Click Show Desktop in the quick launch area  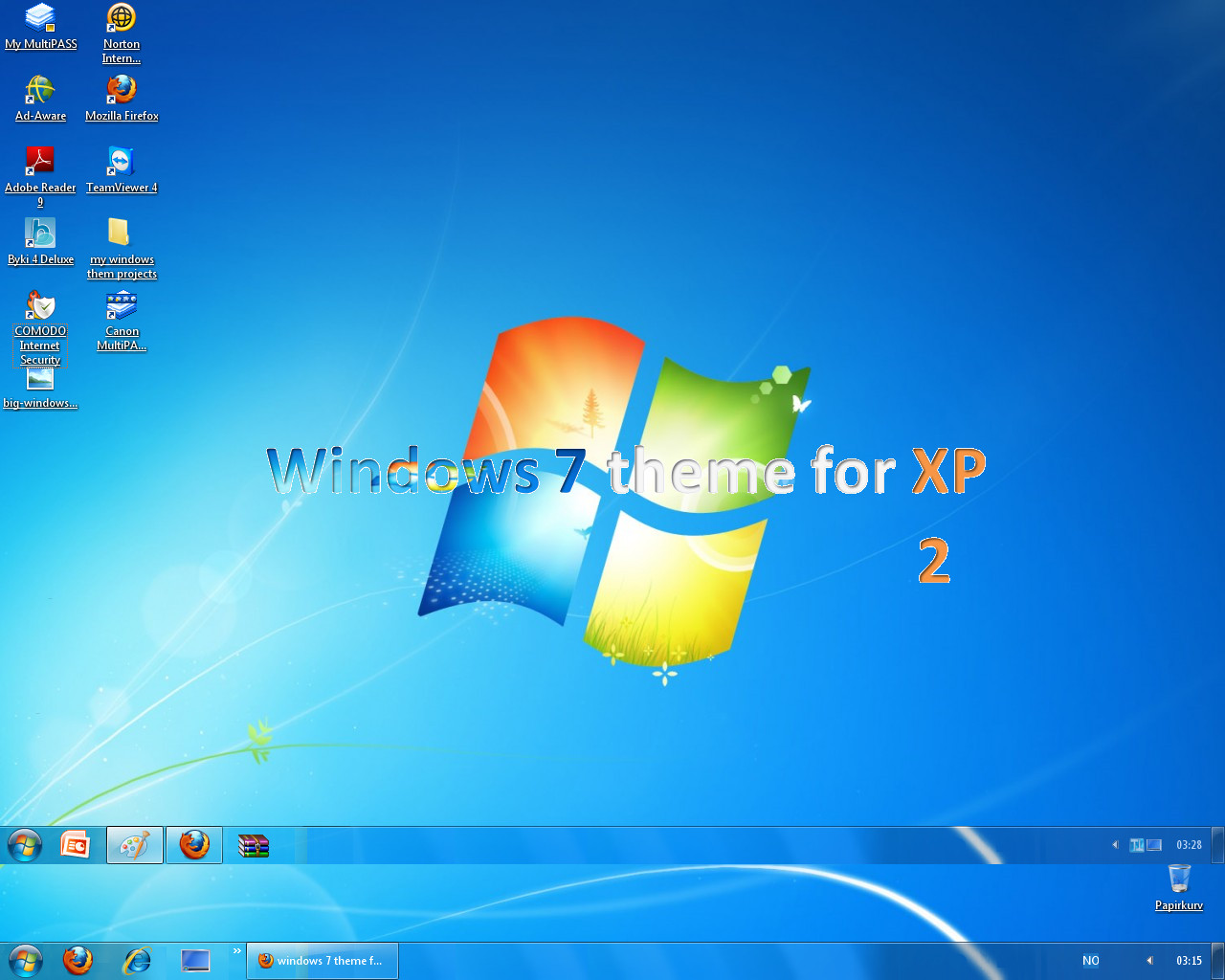196,960
